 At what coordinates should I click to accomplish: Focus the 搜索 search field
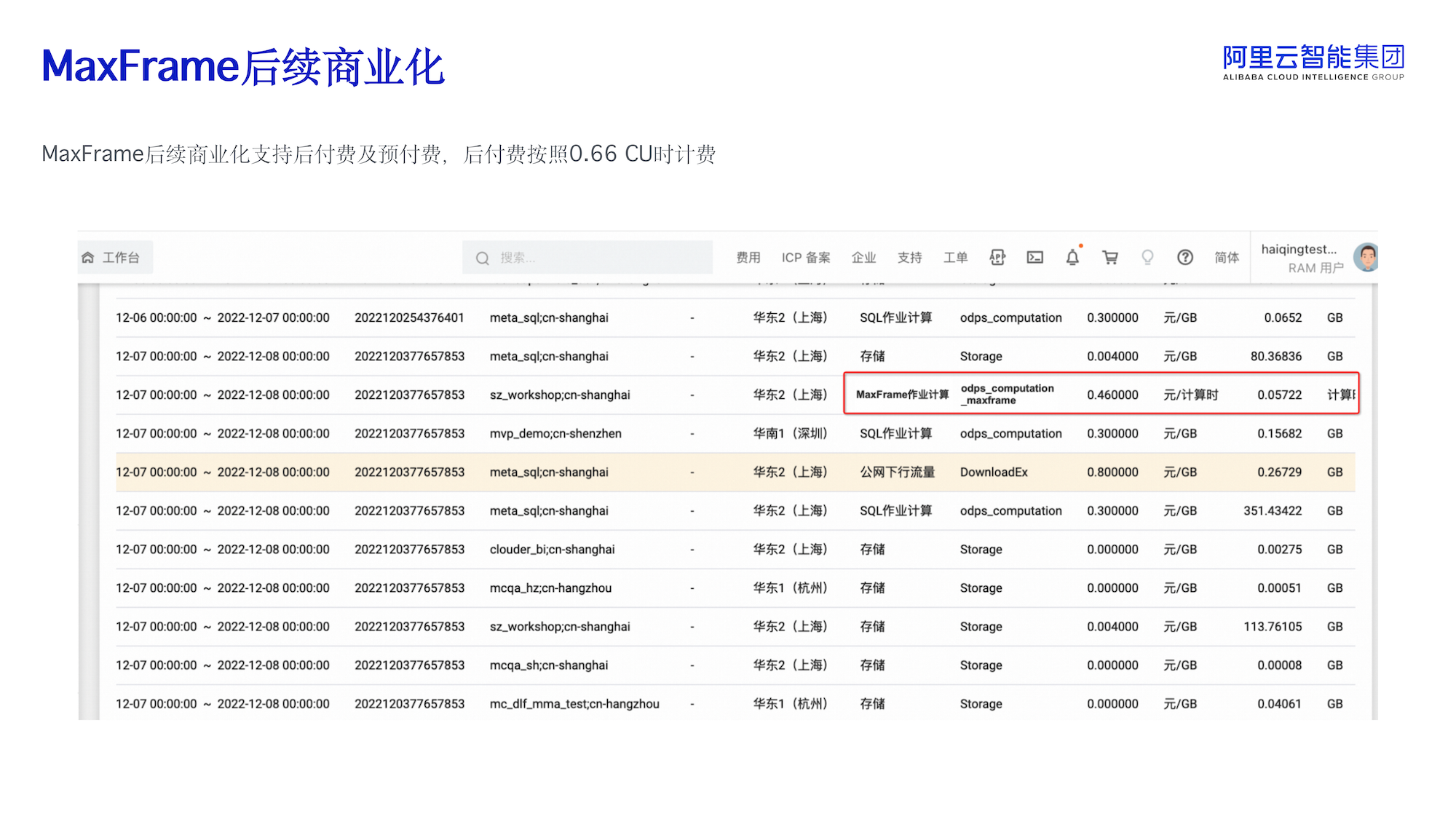coord(587,258)
